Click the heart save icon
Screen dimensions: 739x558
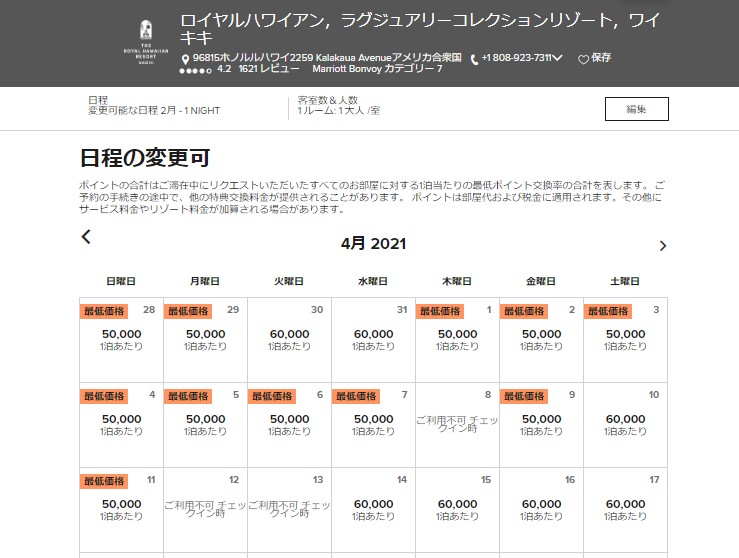pyautogui.click(x=583, y=59)
